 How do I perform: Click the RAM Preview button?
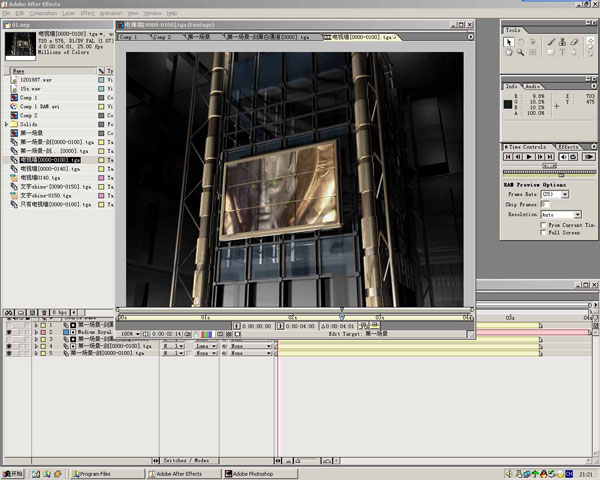(x=589, y=157)
